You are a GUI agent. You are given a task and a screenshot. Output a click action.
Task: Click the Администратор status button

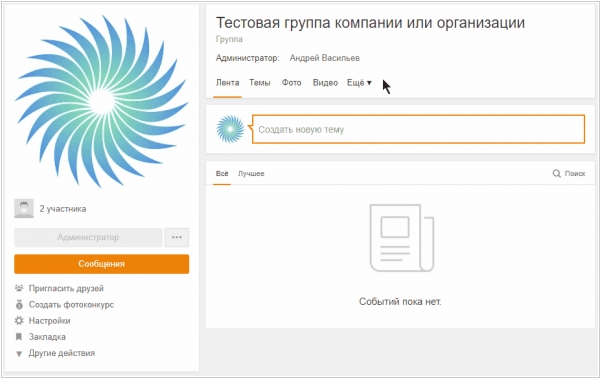pos(88,237)
